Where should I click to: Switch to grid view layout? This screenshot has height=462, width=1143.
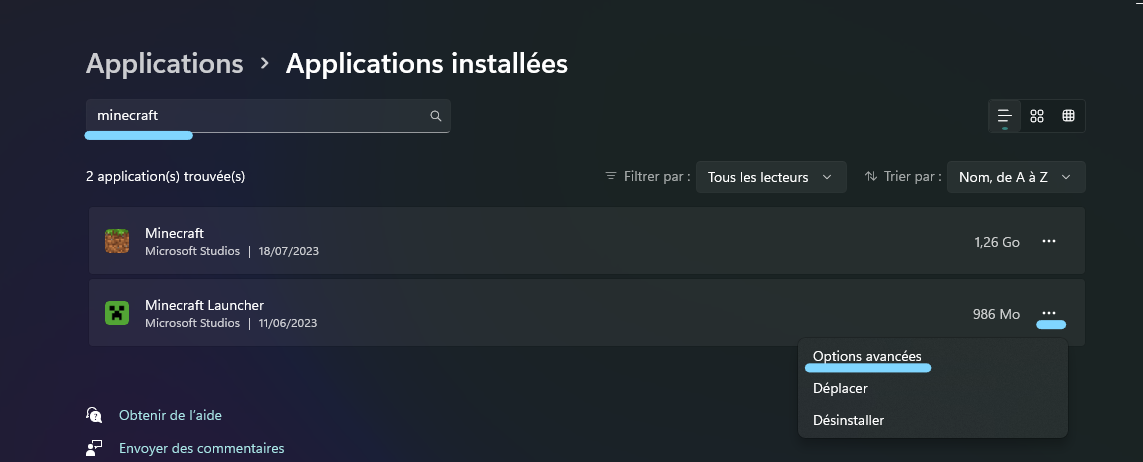[1037, 116]
